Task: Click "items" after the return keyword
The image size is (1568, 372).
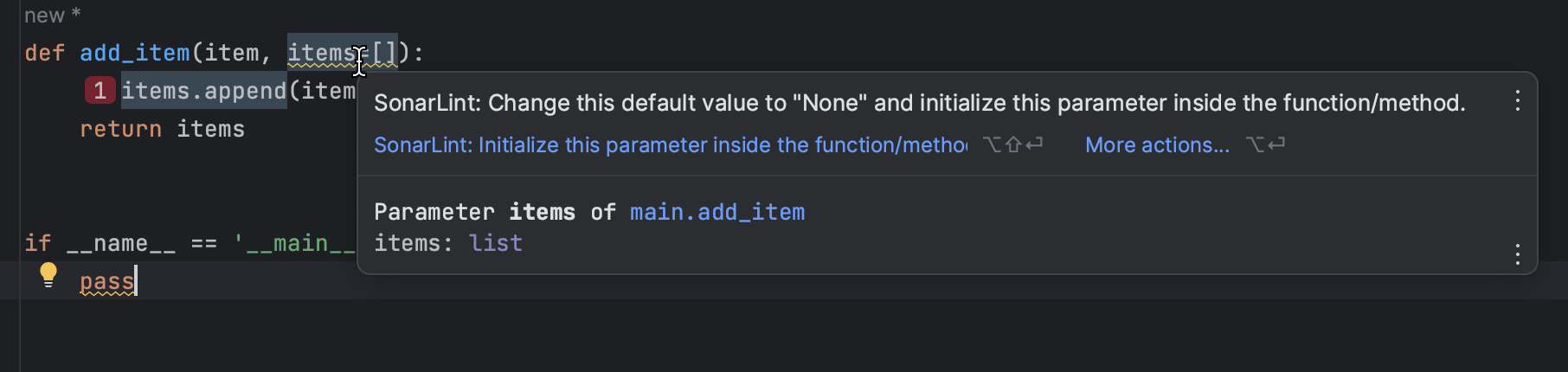Action: tap(210, 129)
